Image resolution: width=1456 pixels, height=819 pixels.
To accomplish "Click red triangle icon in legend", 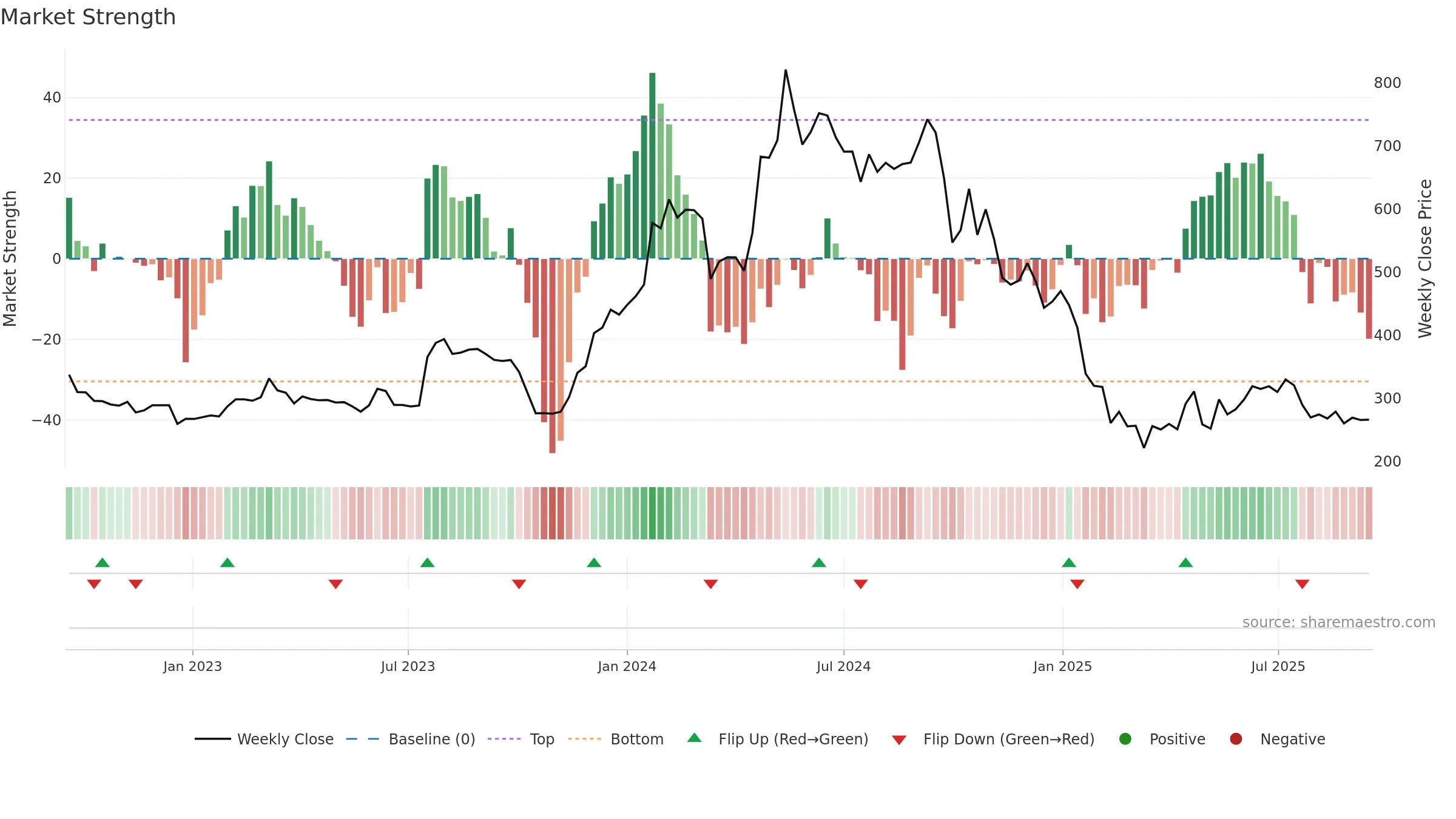I will tap(899, 740).
